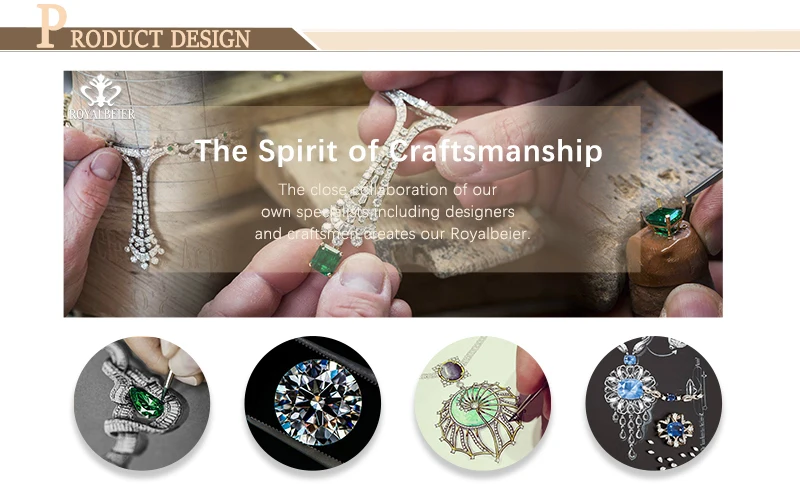The width and height of the screenshot is (800, 484).
Task: Click the 'own specialists including designers' text line
Action: point(388,212)
